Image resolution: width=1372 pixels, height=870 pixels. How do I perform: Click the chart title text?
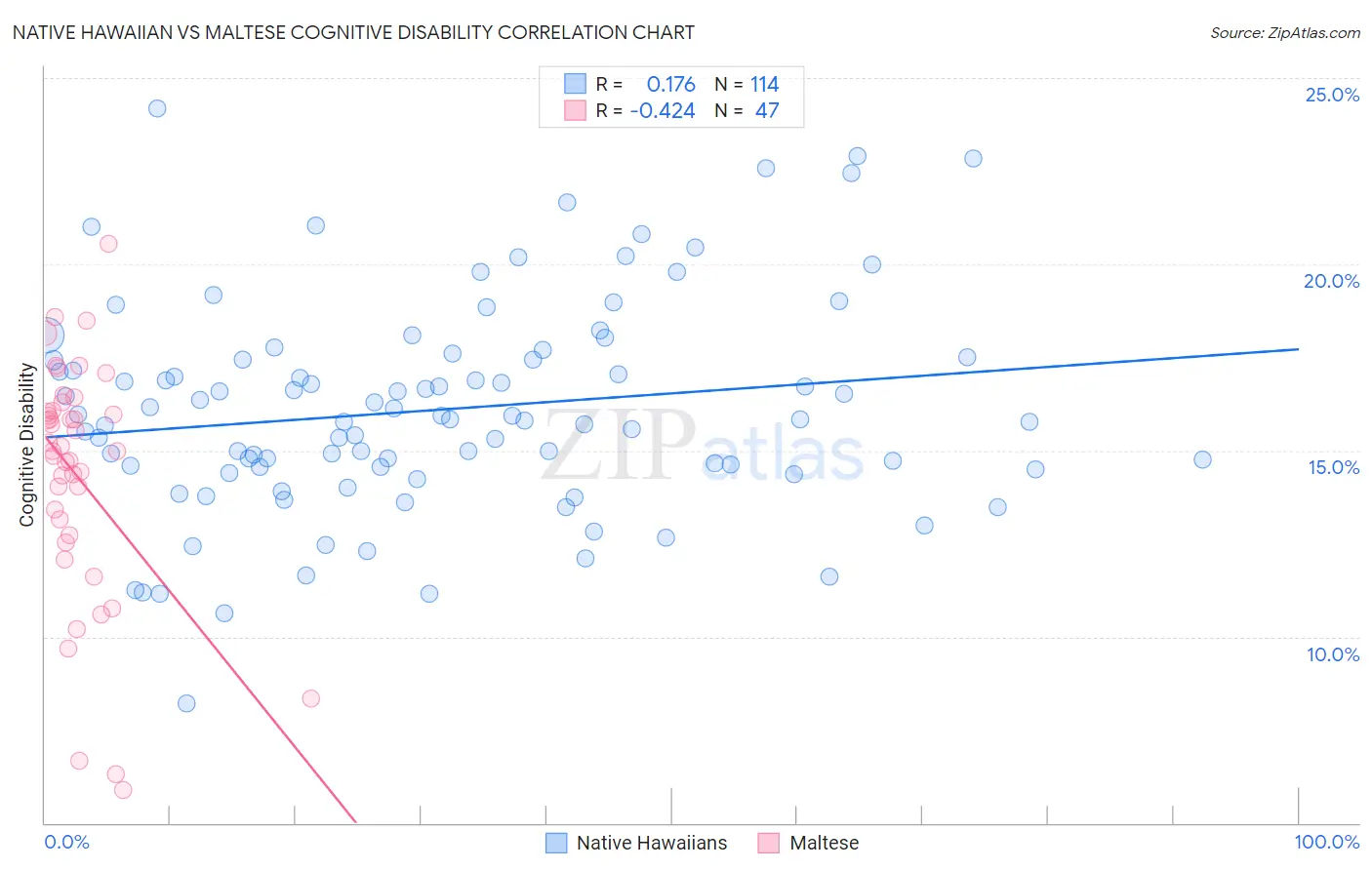(353, 32)
